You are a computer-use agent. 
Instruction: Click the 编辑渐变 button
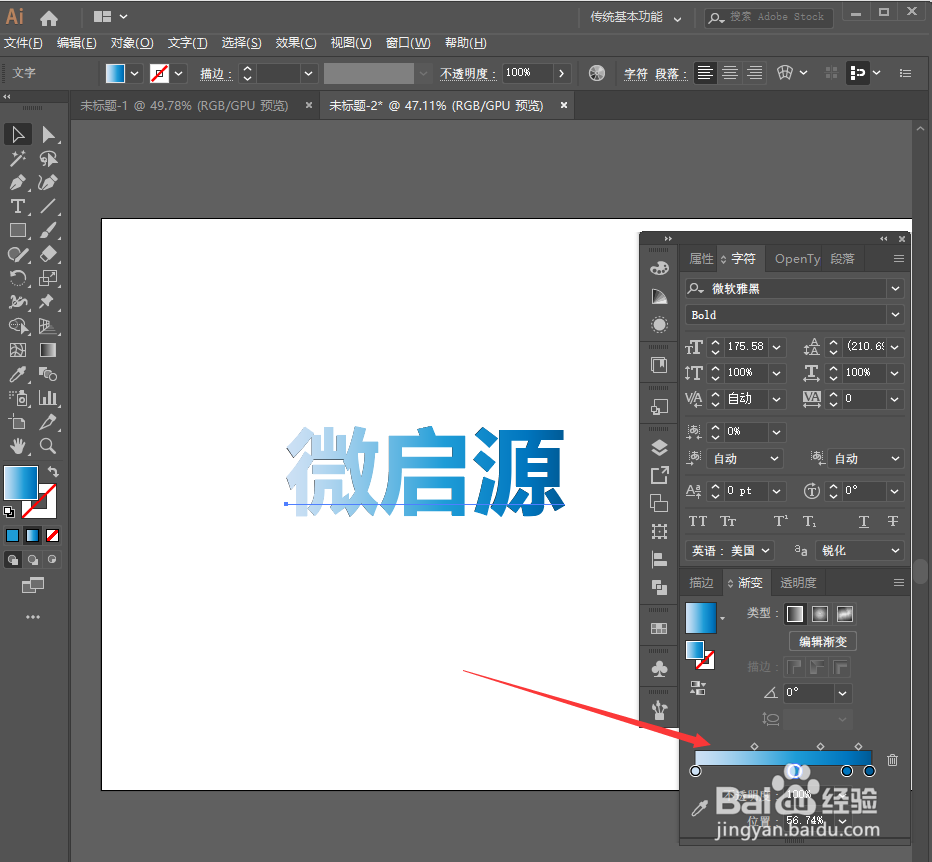coord(822,641)
